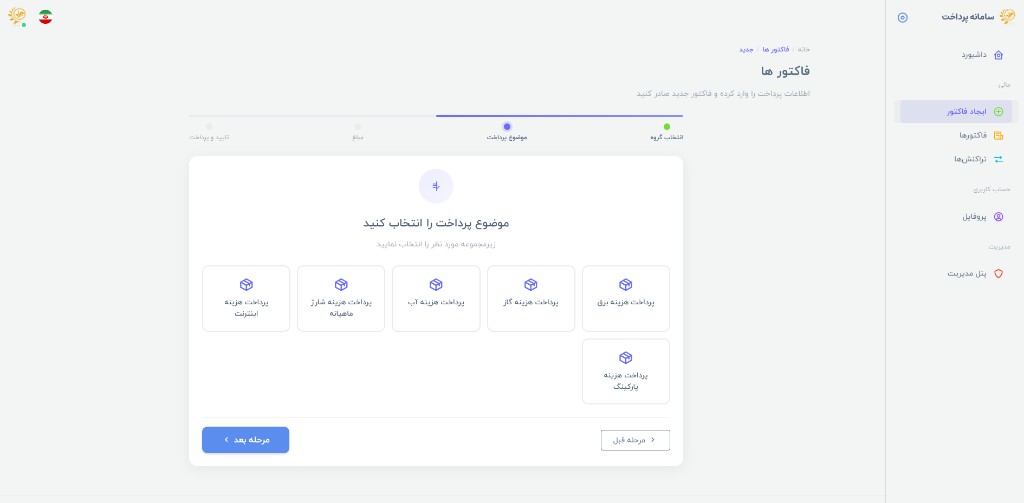The width and height of the screenshot is (1024, 503).
Task: Click the جدید breadcrumb item
Action: click(x=746, y=50)
